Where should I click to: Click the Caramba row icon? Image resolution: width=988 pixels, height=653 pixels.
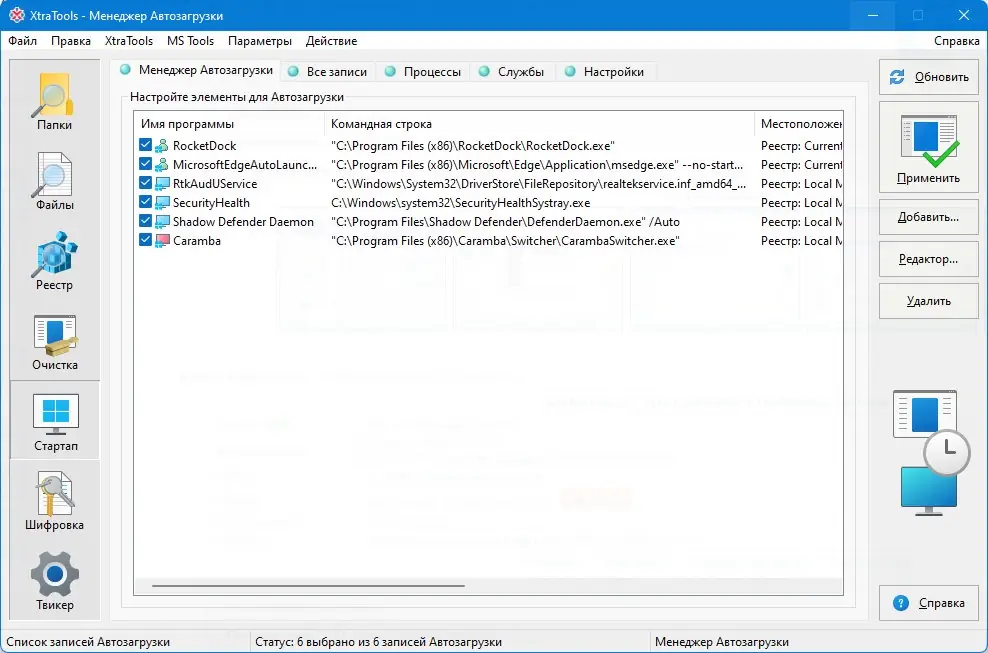tap(162, 240)
